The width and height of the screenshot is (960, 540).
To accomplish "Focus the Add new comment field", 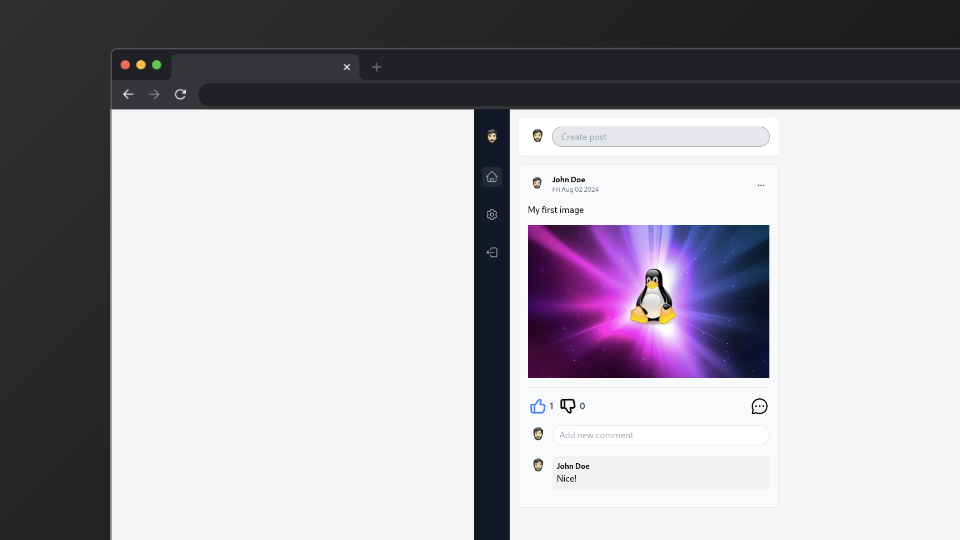I will [661, 435].
